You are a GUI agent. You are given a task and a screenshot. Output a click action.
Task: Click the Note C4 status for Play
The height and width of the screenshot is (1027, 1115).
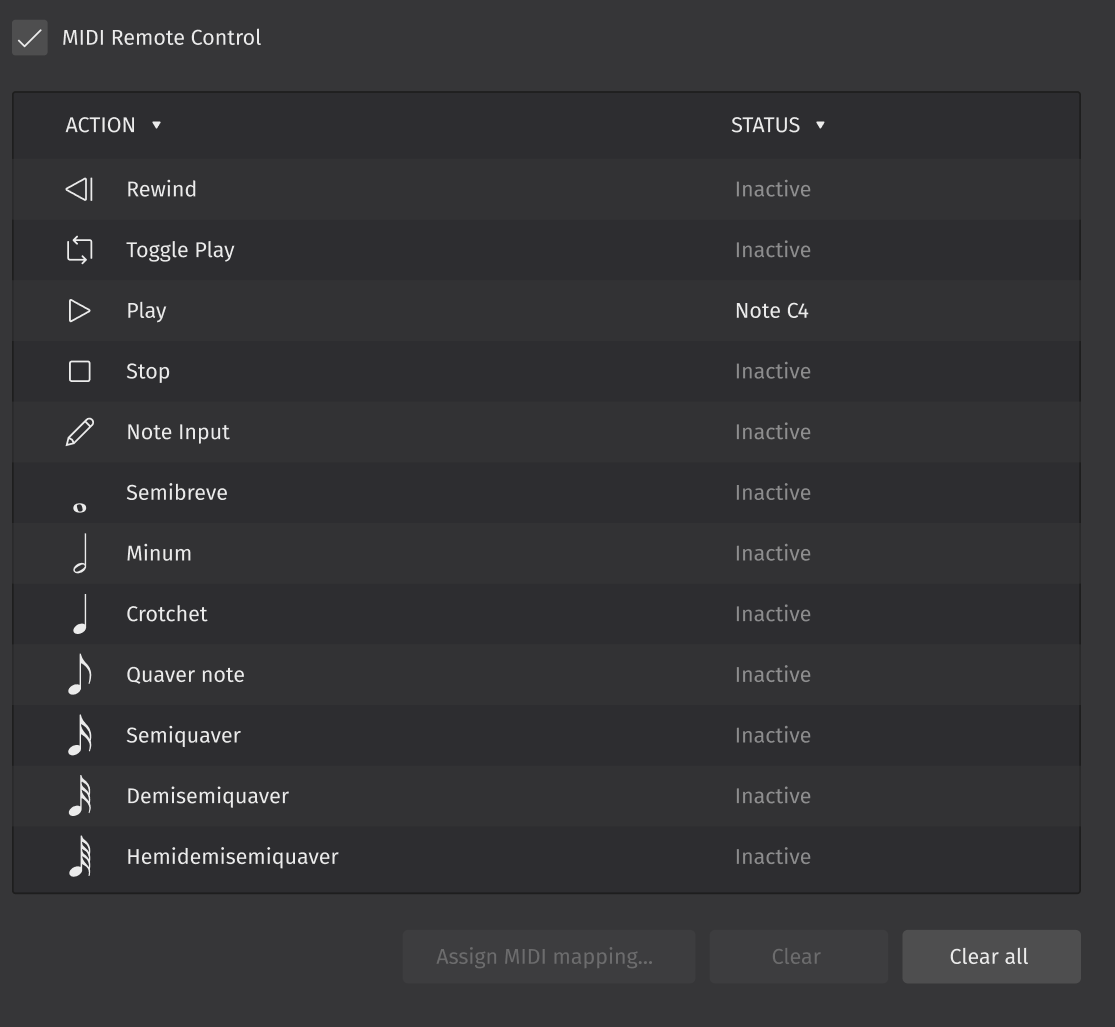point(772,310)
